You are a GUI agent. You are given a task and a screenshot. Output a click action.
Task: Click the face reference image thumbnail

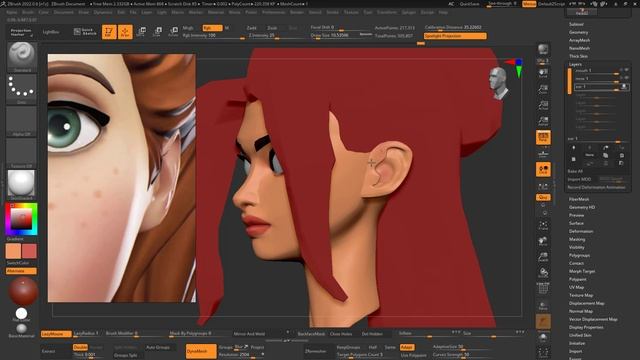click(122, 178)
